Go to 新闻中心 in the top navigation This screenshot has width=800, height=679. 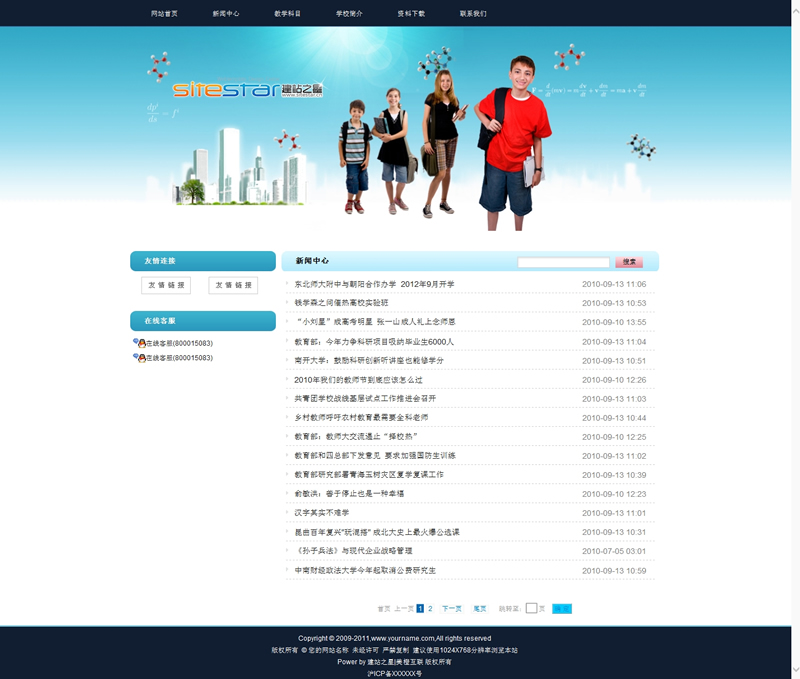[226, 14]
